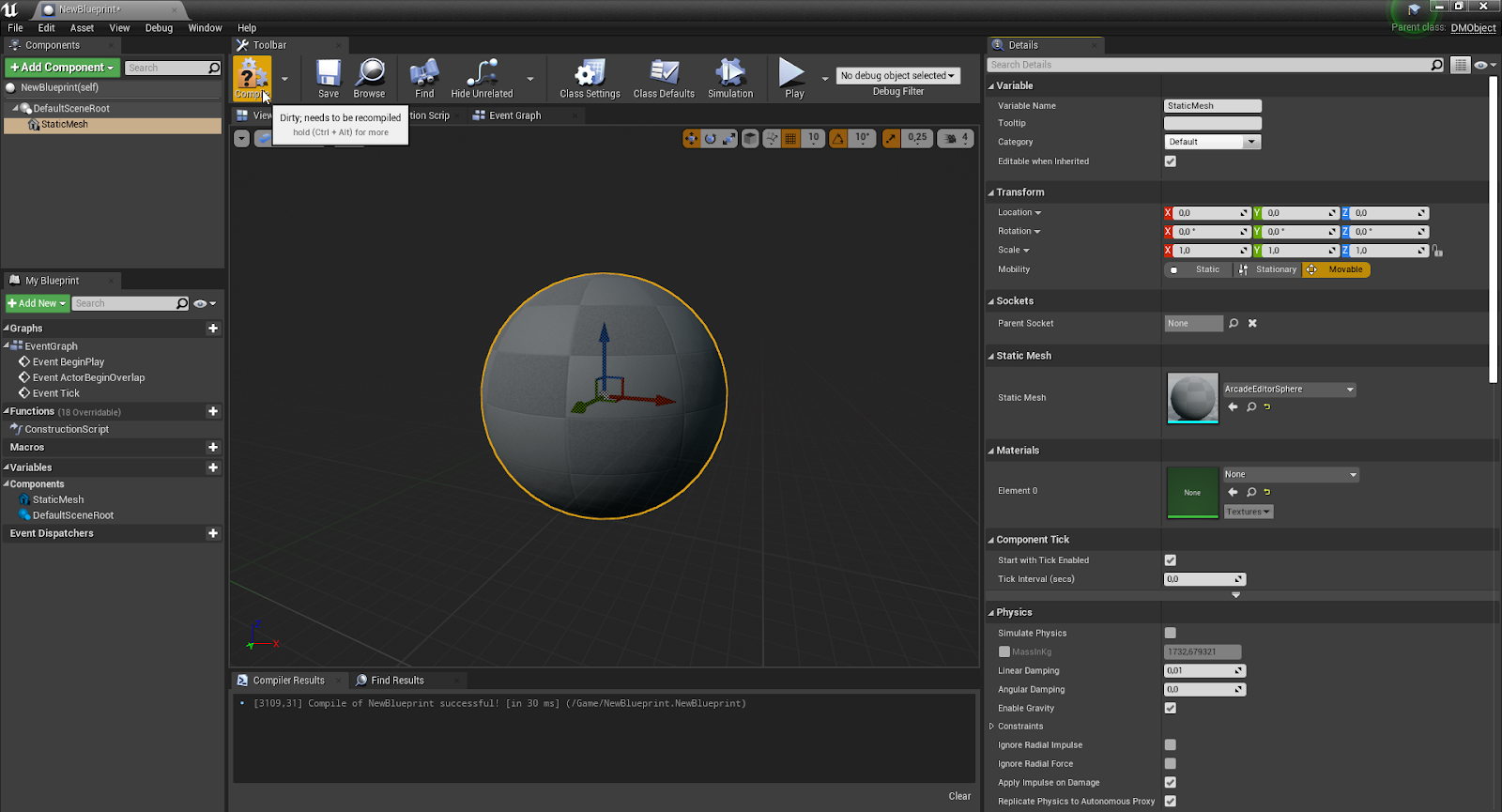Viewport: 1502px width, 812px height.
Task: Toggle grid snapping icon in viewport
Action: [790, 138]
